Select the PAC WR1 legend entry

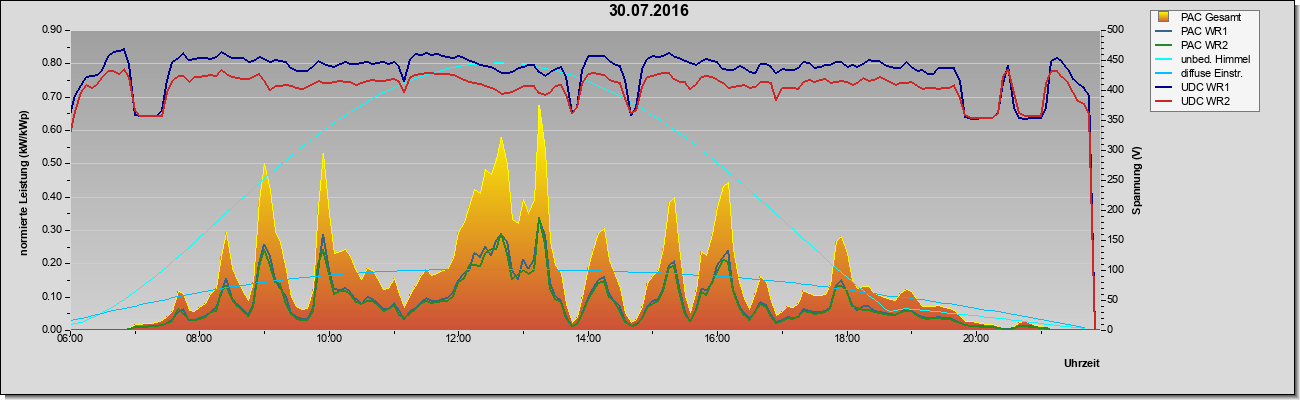pyautogui.click(x=1203, y=31)
